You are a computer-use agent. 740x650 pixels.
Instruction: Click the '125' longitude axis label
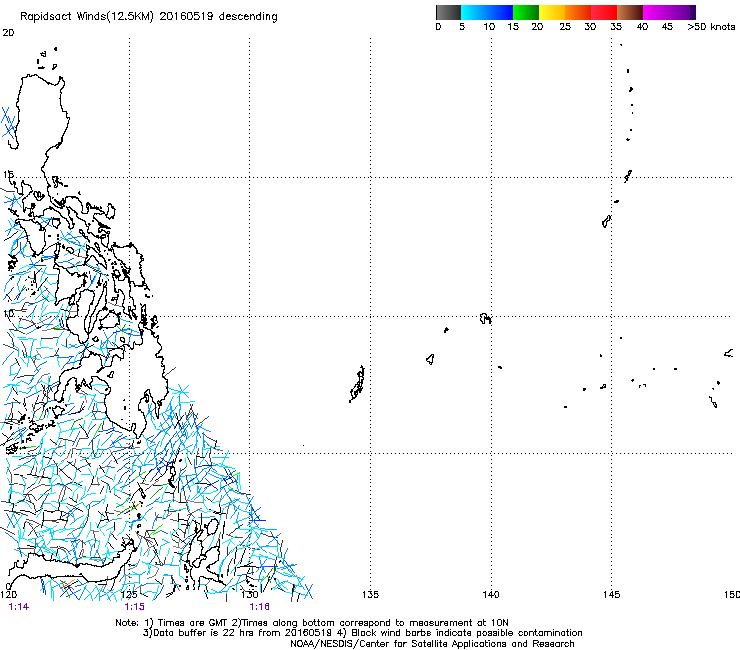[129, 594]
